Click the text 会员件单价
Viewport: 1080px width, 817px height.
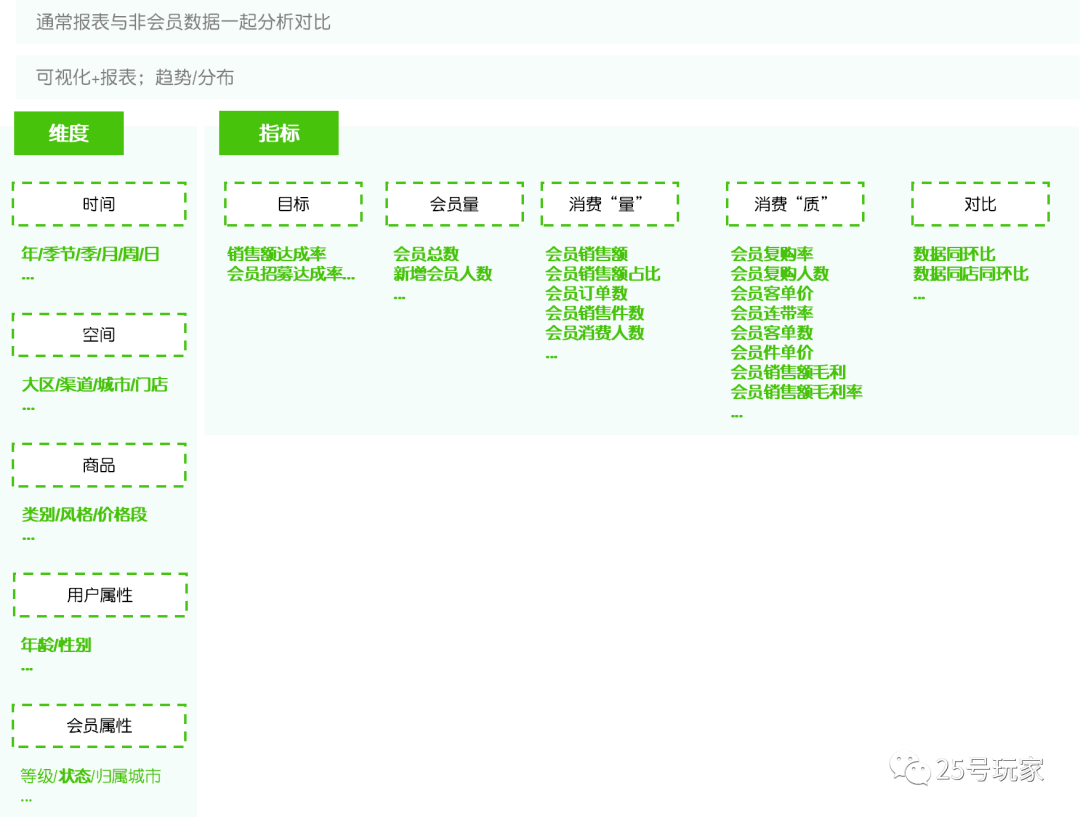(772, 353)
